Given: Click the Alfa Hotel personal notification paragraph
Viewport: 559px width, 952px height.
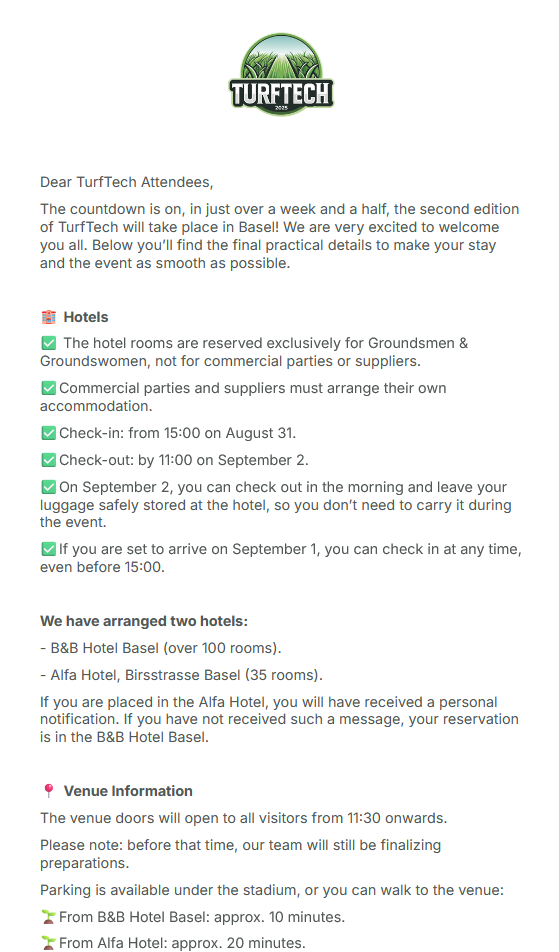Looking at the screenshot, I should 279,719.
